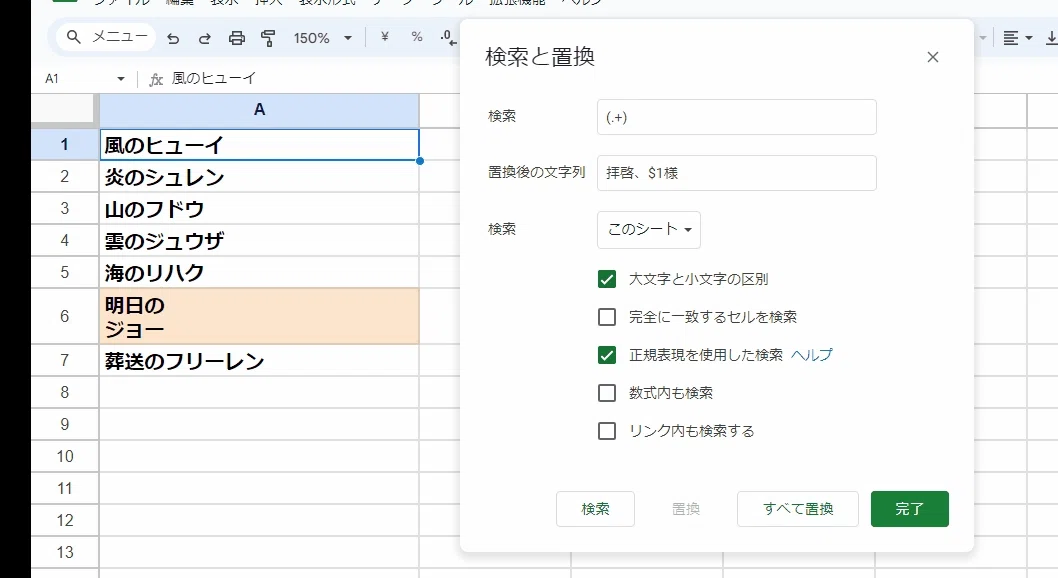This screenshot has width=1058, height=578.
Task: Select cell 雲のジュウザ
Action: [259, 240]
